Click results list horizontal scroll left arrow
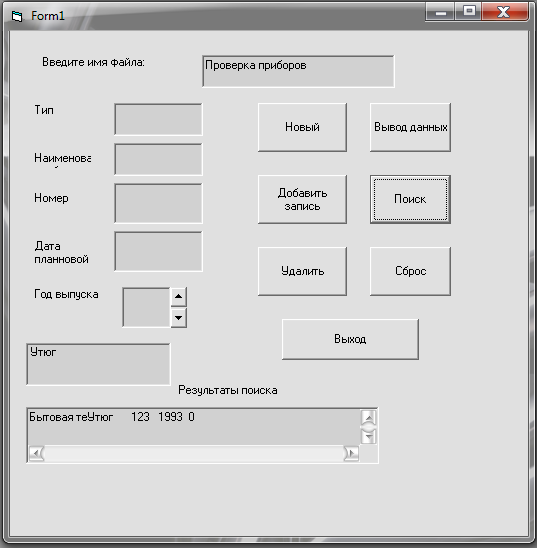537x548 pixels. click(x=36, y=454)
